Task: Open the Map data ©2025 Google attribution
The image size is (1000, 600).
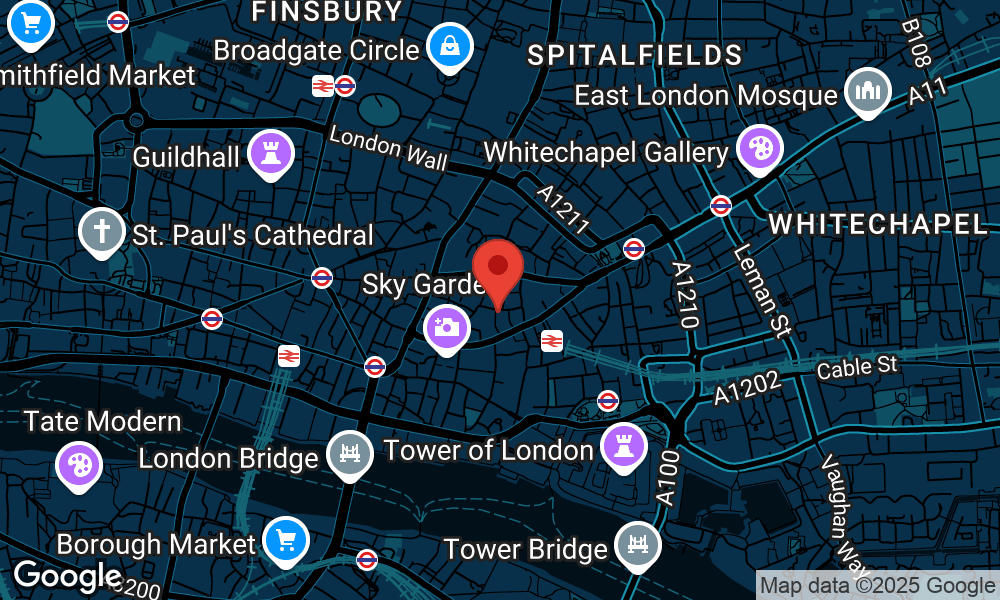Action: pyautogui.click(x=878, y=585)
